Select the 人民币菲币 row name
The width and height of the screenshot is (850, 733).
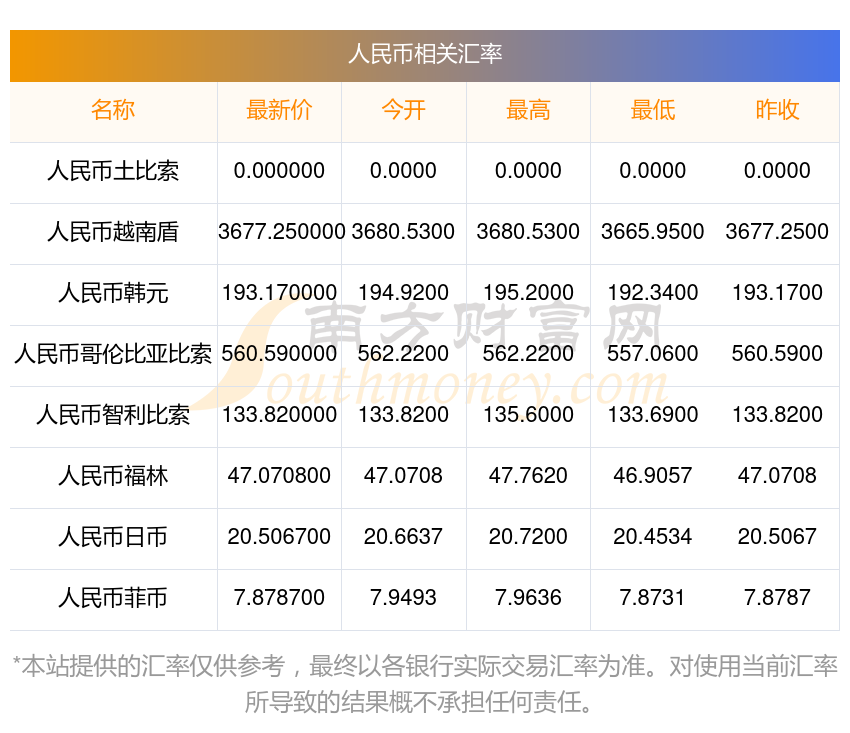tap(113, 598)
